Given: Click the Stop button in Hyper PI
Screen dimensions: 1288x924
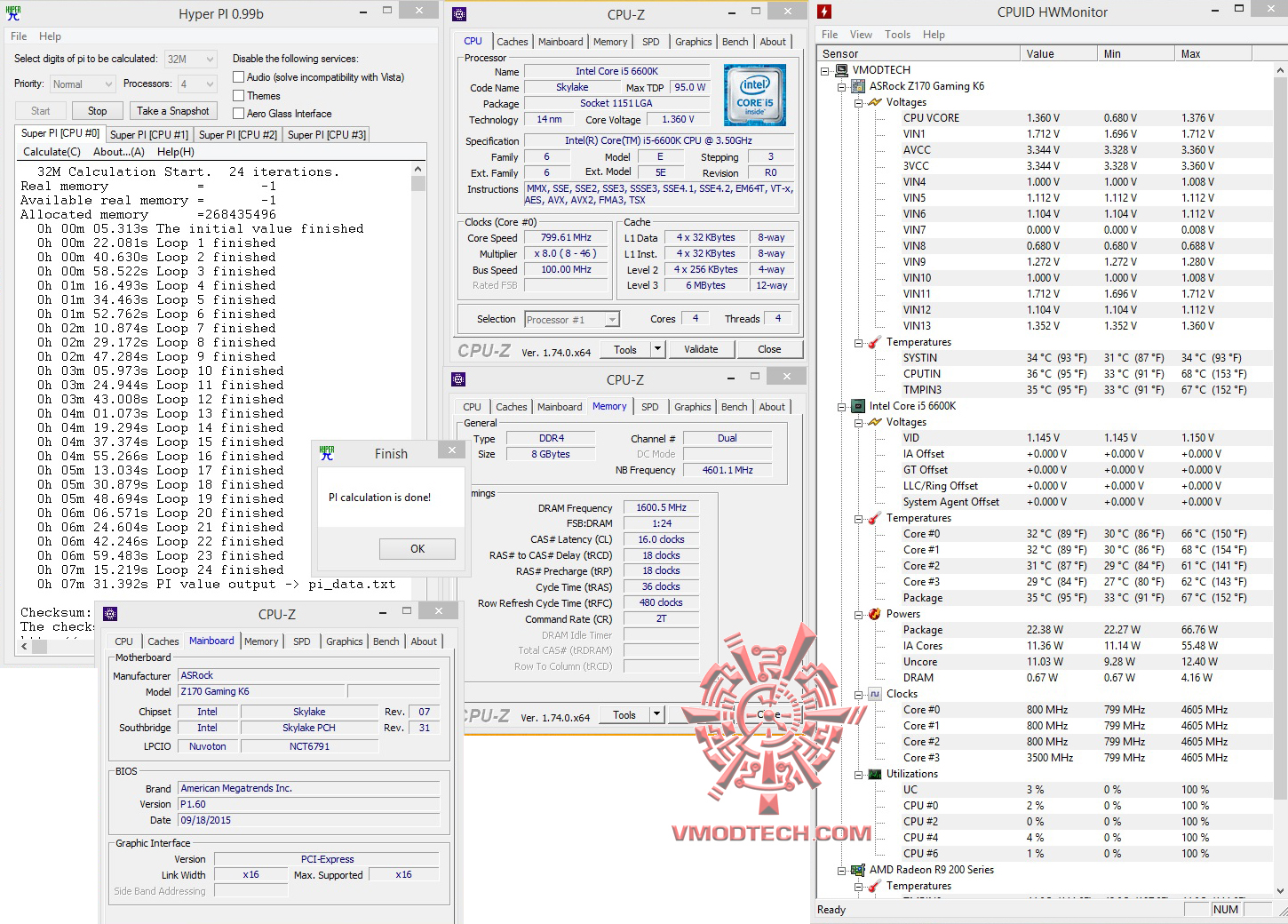Looking at the screenshot, I should (x=98, y=111).
